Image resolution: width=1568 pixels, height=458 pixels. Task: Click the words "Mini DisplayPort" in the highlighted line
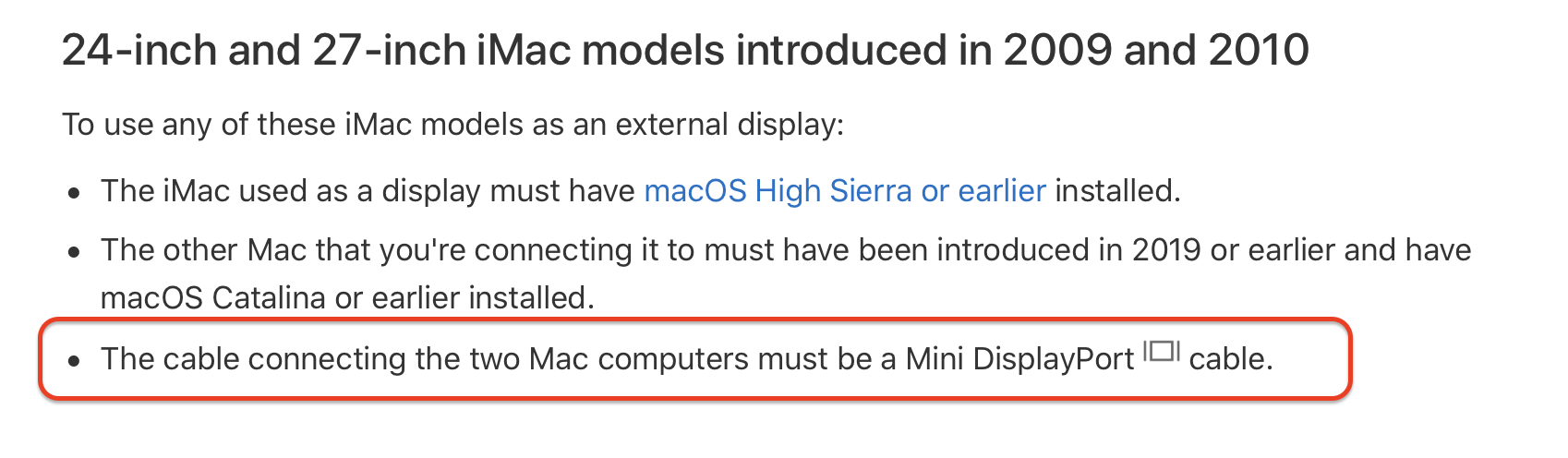pos(1020,359)
